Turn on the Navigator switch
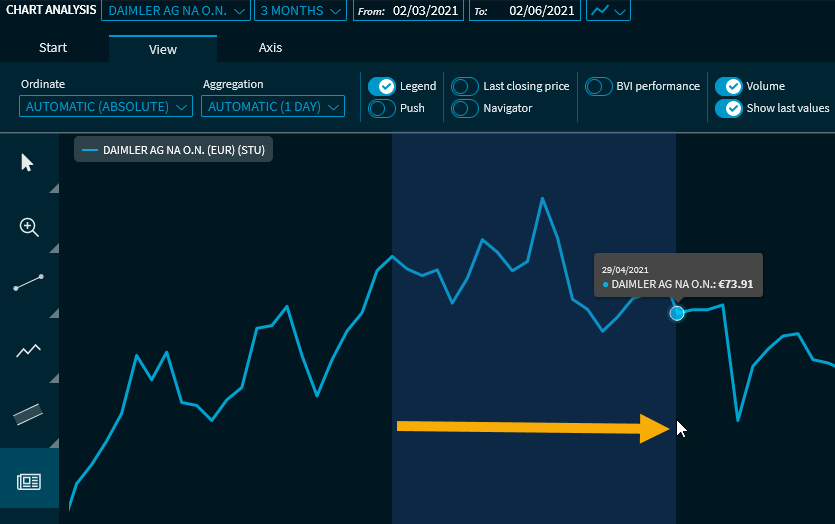Viewport: 835px width, 524px height. (465, 108)
